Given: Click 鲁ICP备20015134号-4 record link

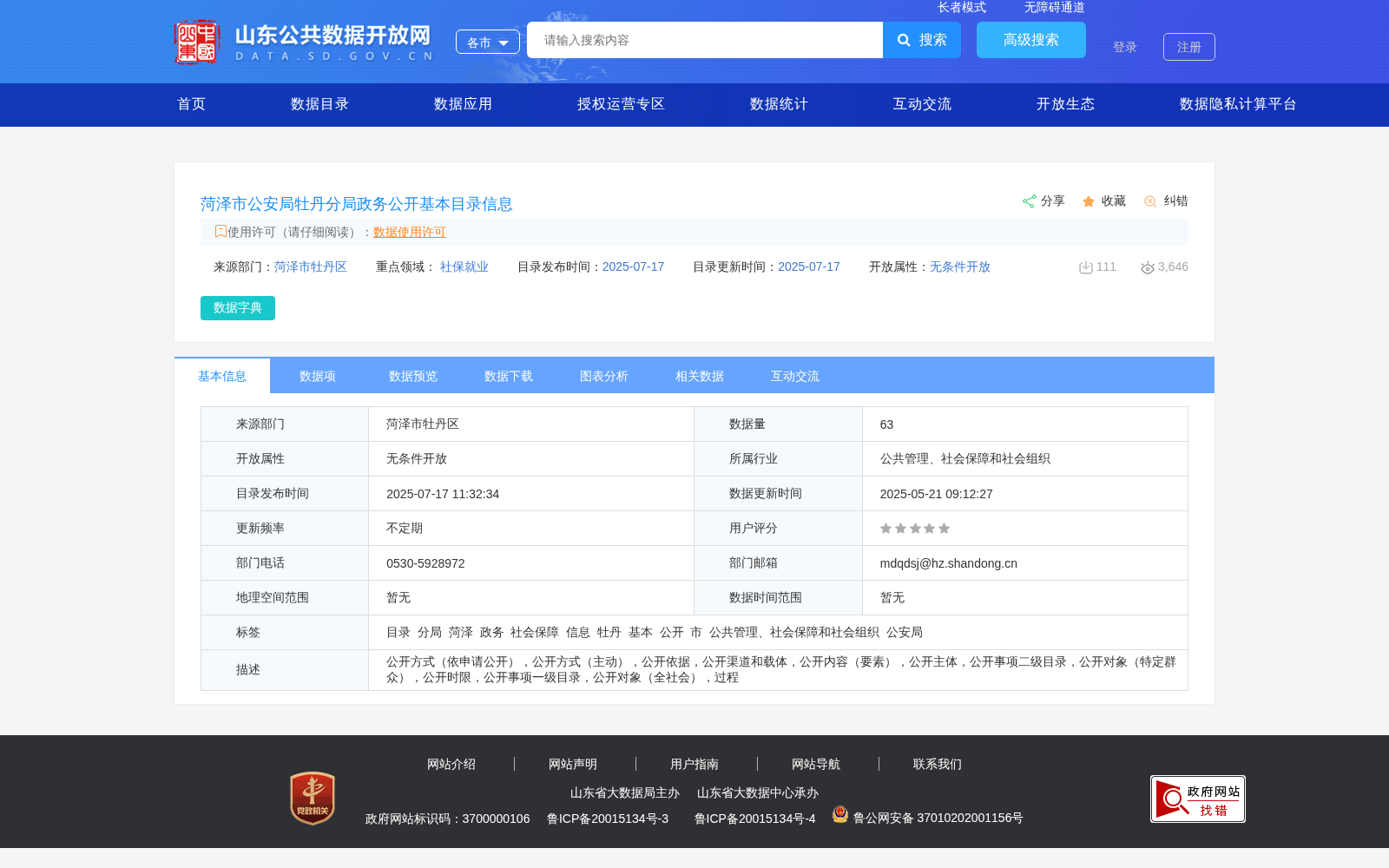Looking at the screenshot, I should pos(755,819).
